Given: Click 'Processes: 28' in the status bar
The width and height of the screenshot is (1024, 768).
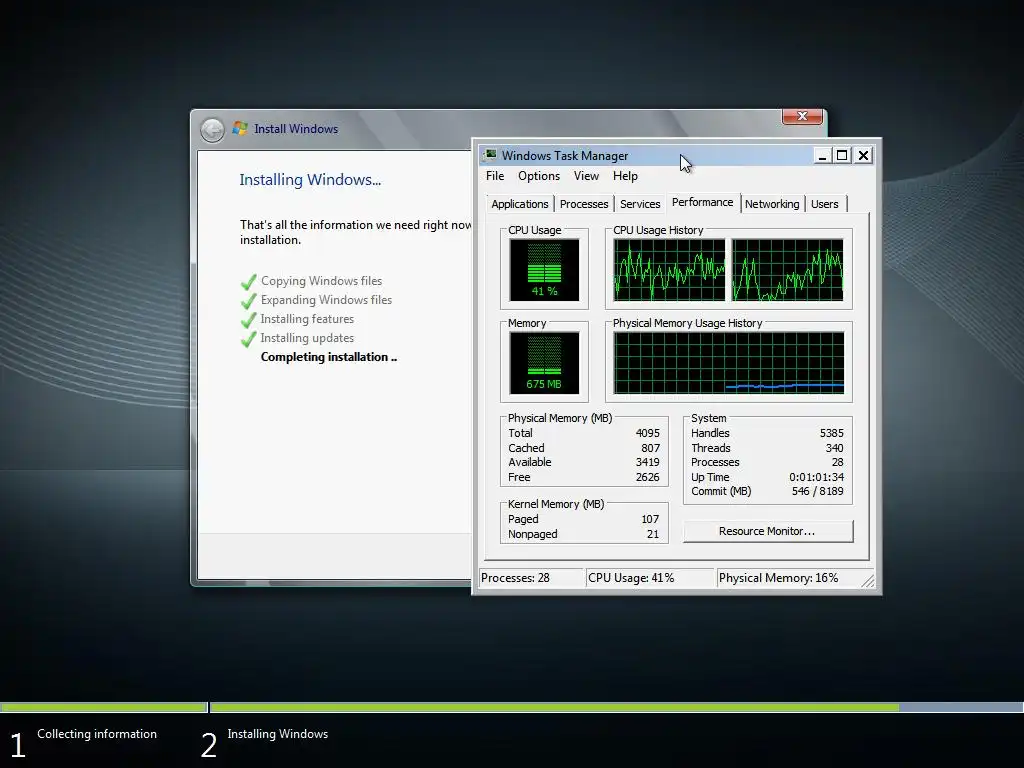Looking at the screenshot, I should 515,578.
